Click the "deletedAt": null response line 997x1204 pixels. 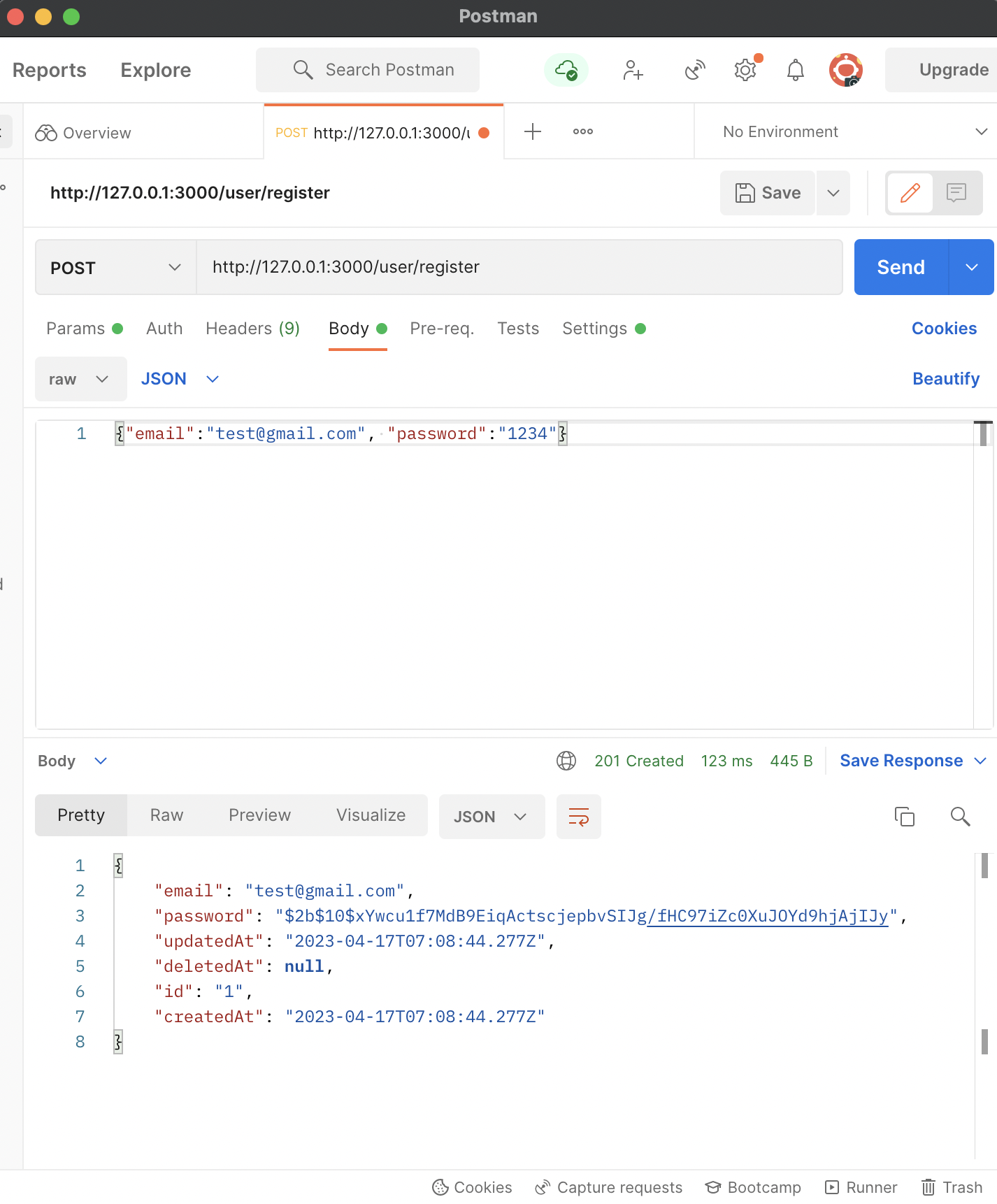243,966
